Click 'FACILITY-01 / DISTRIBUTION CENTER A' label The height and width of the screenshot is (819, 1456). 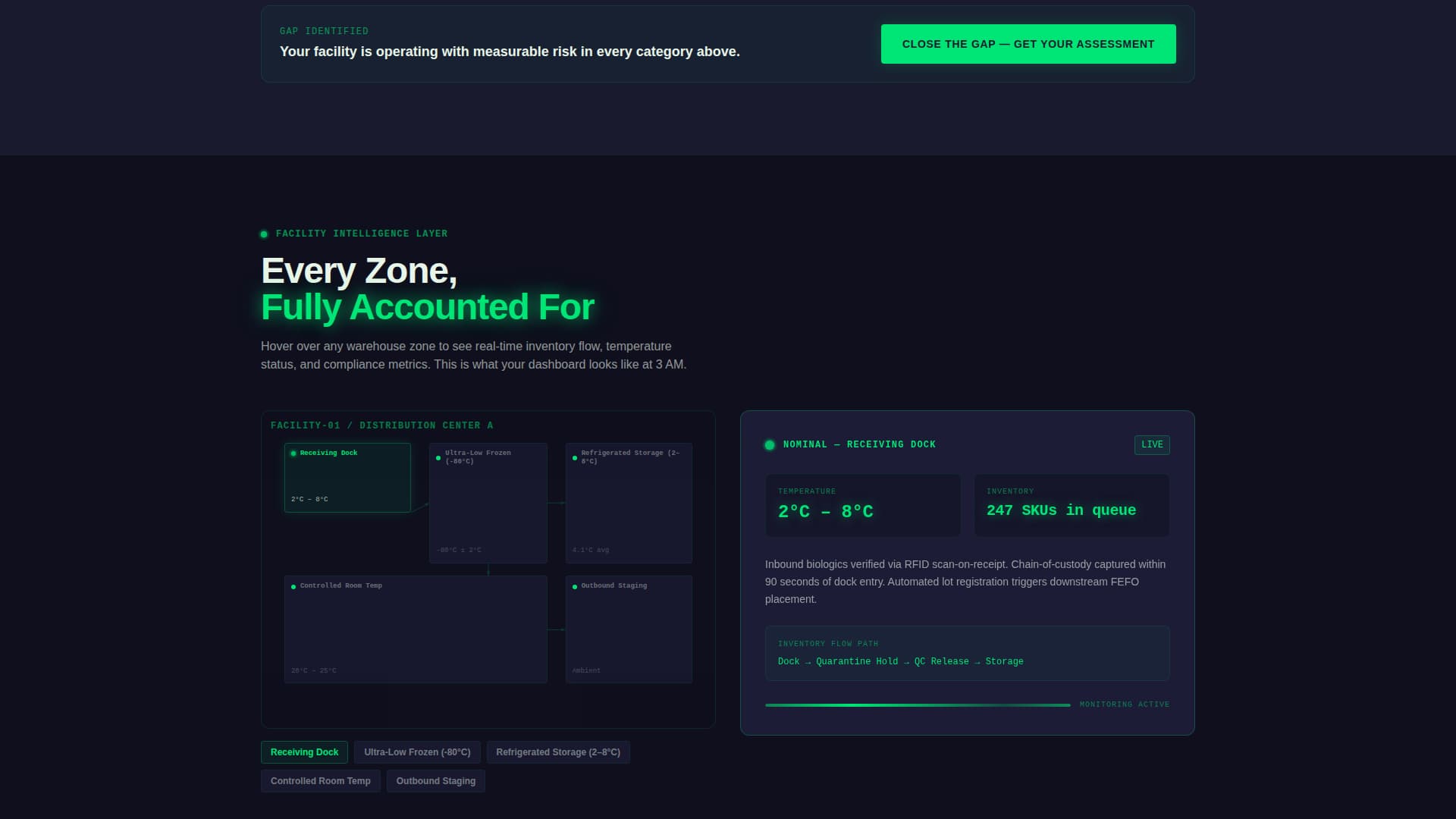[x=381, y=425]
